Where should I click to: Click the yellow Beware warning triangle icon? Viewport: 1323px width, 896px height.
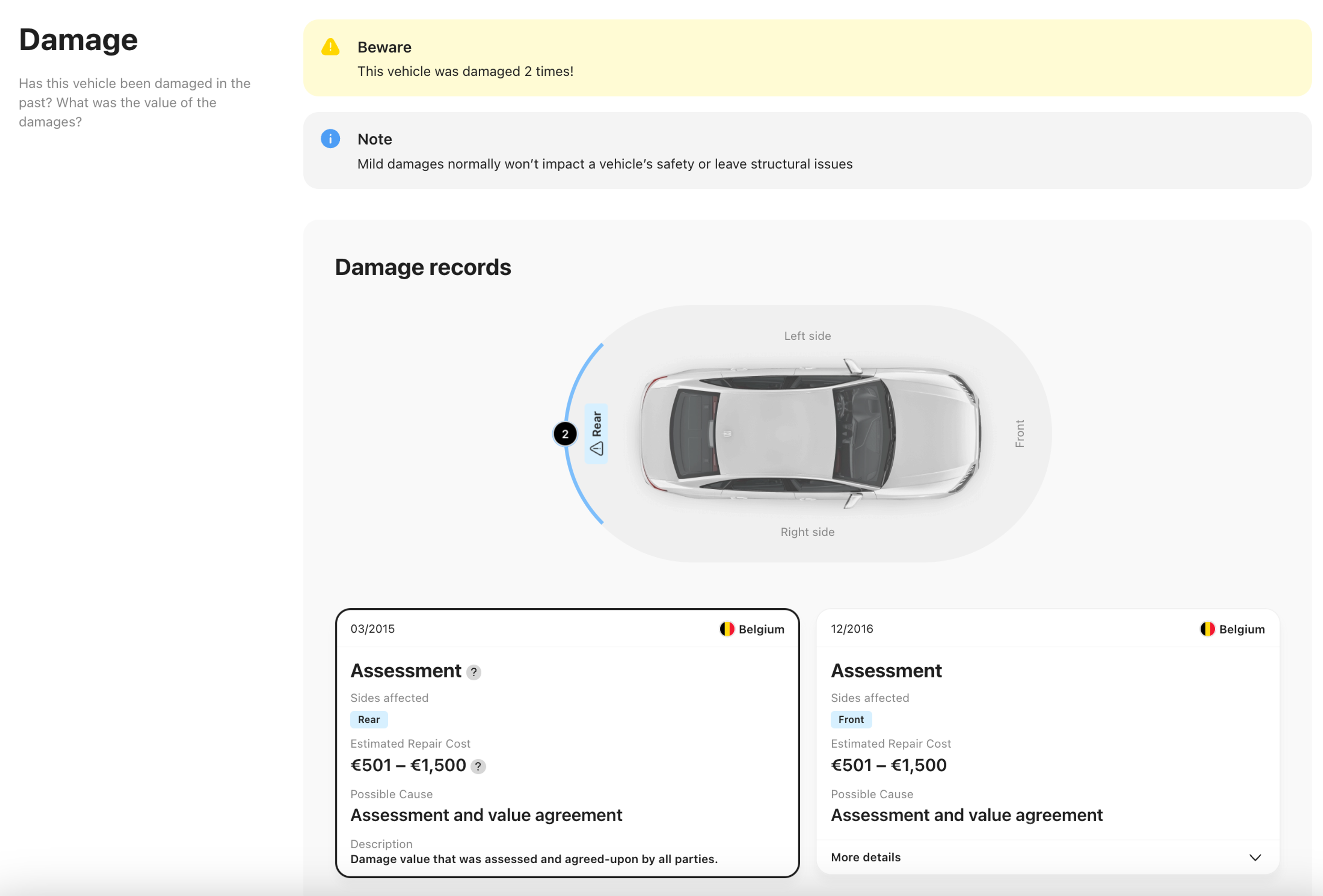click(x=330, y=47)
